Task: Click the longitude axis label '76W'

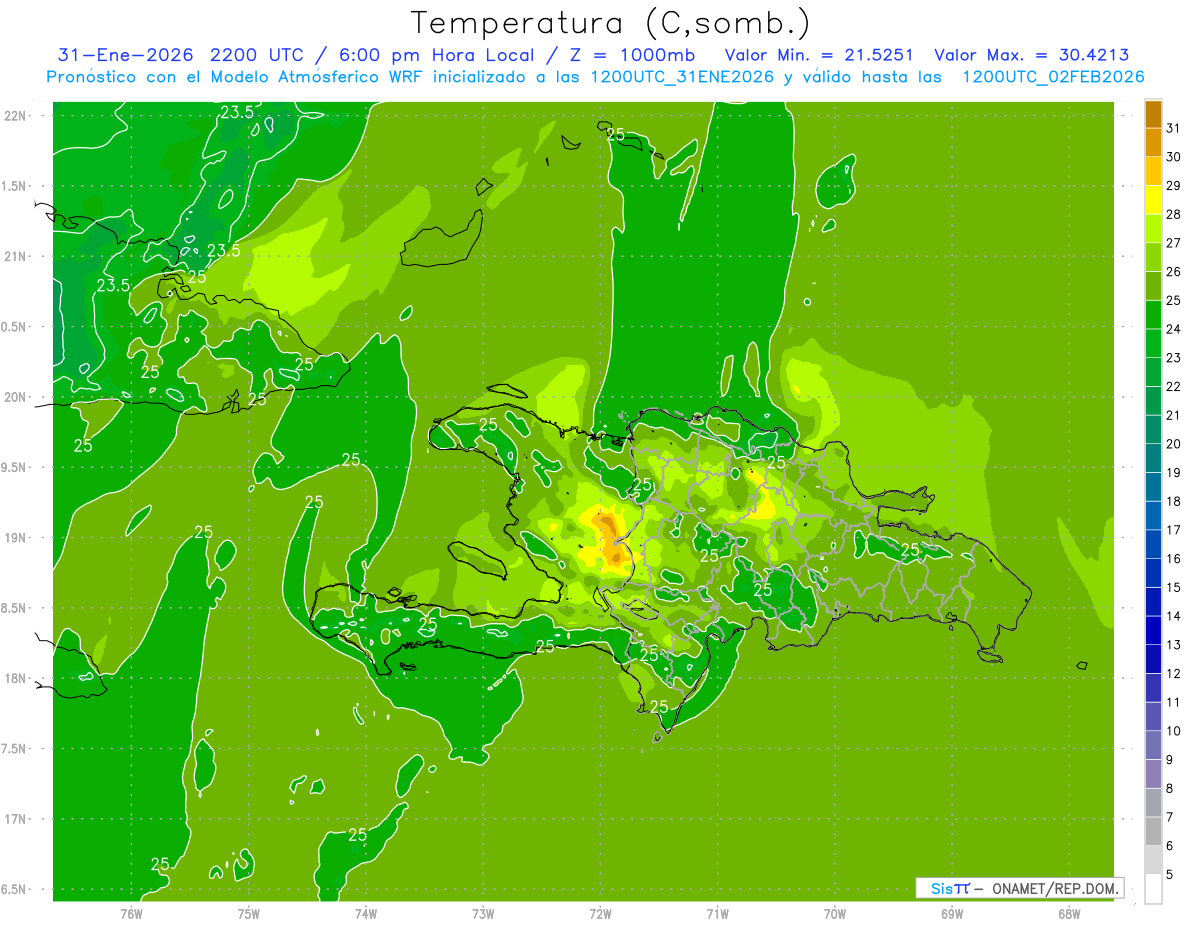Action: [131, 913]
